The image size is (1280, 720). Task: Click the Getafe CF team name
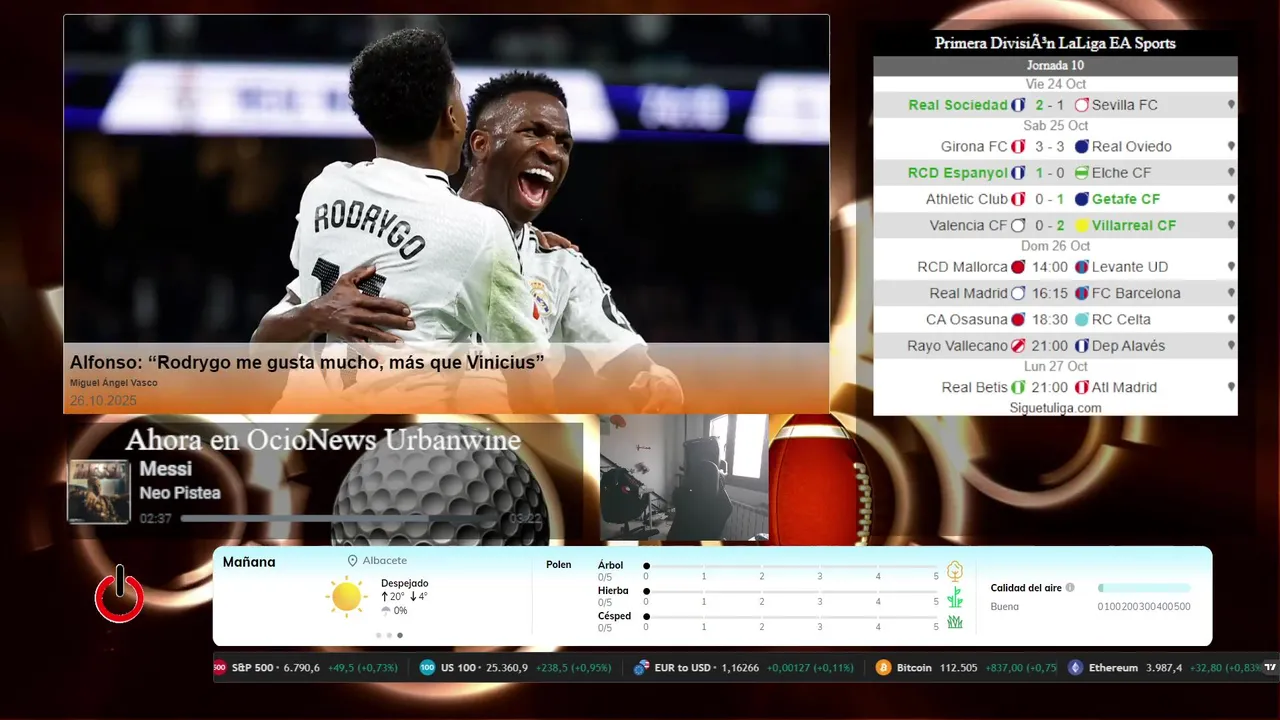pyautogui.click(x=1126, y=199)
